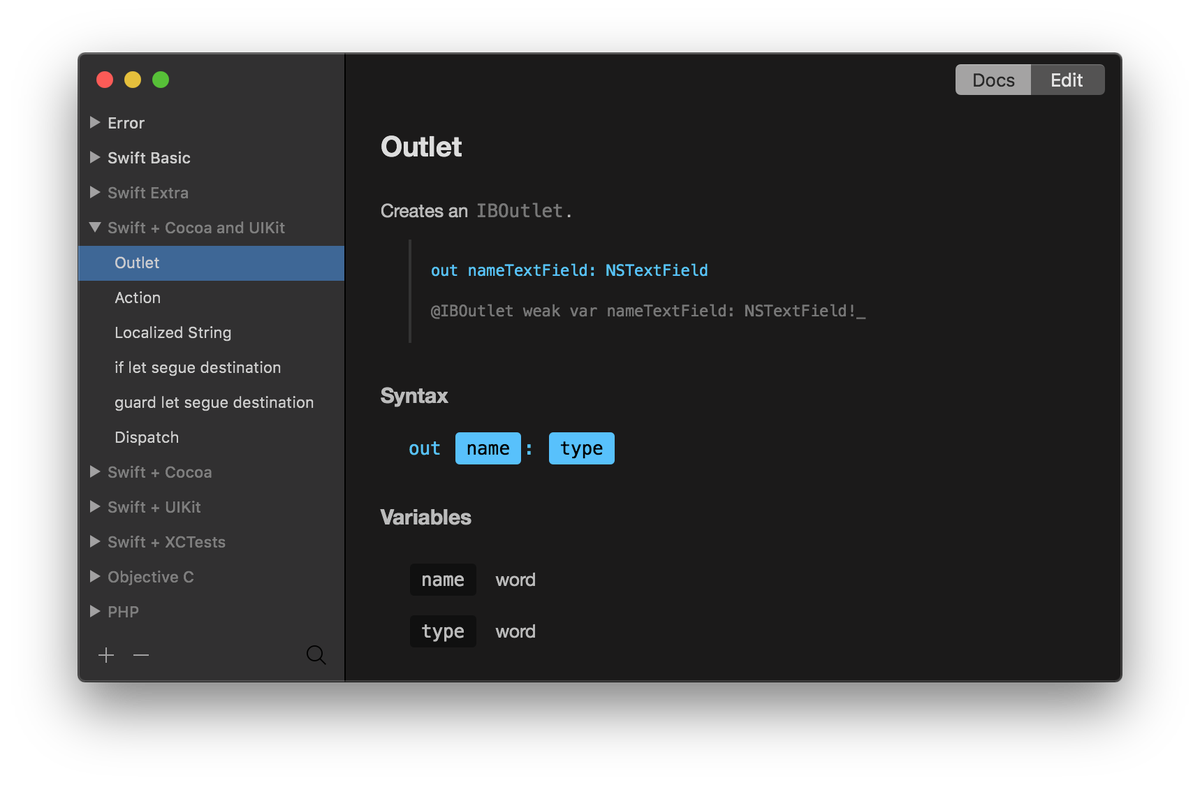Click the 'out' keyword in Syntax

424,449
